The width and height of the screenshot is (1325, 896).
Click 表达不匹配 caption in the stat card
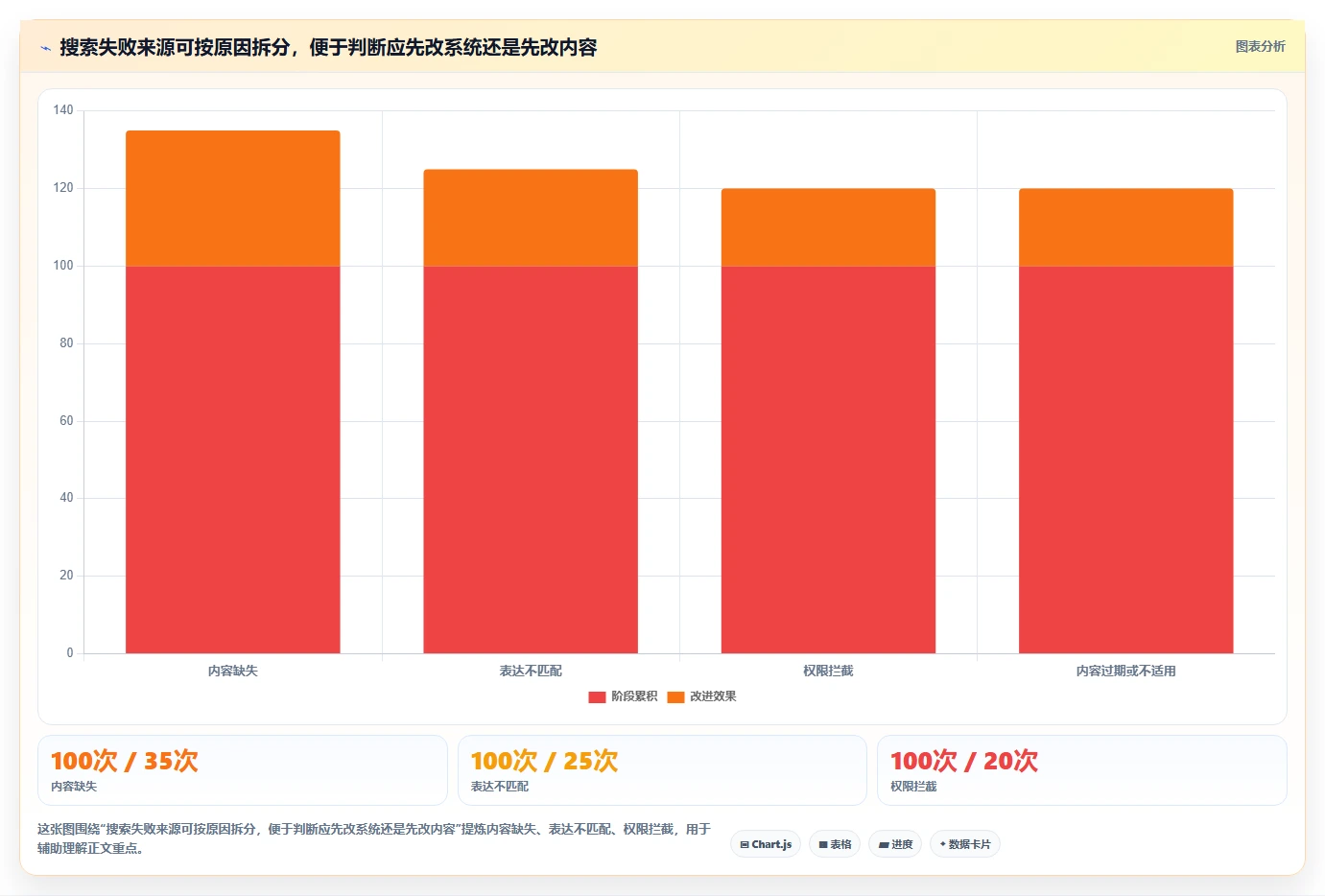pos(499,786)
